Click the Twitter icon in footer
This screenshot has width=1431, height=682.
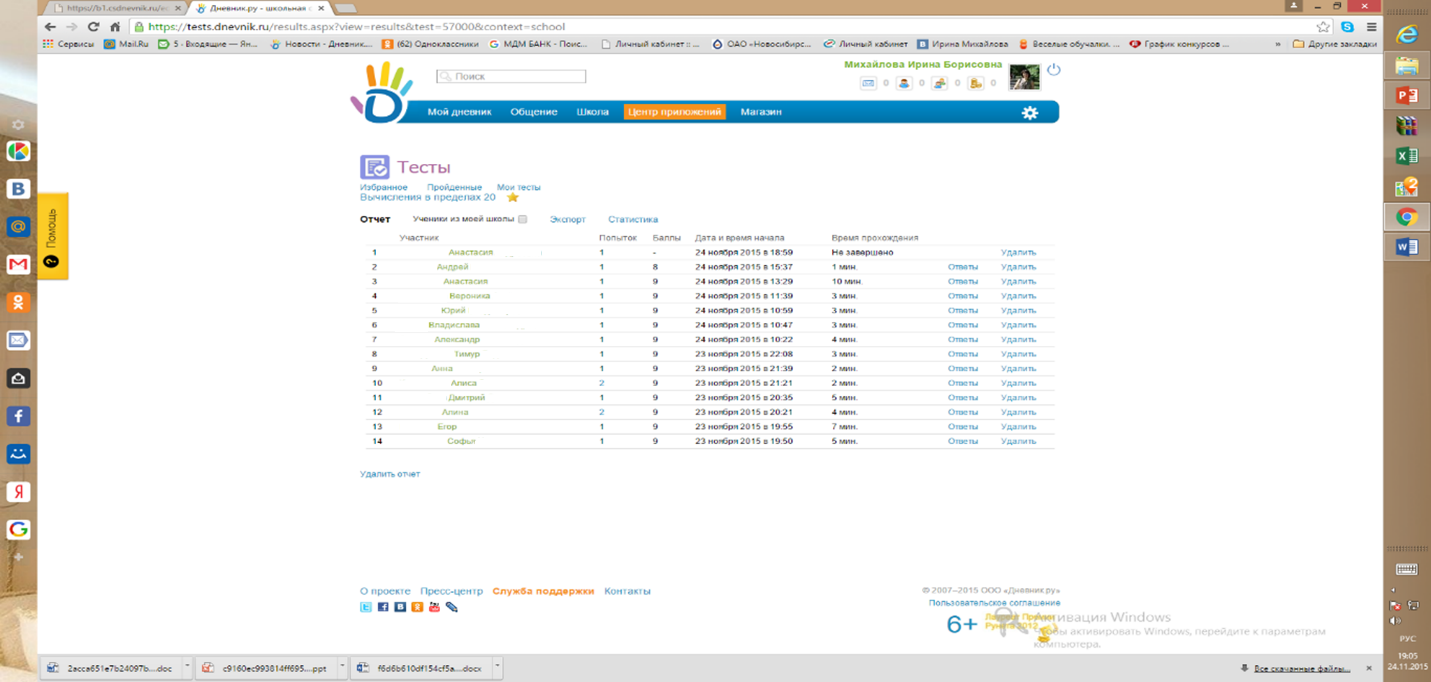coord(366,607)
